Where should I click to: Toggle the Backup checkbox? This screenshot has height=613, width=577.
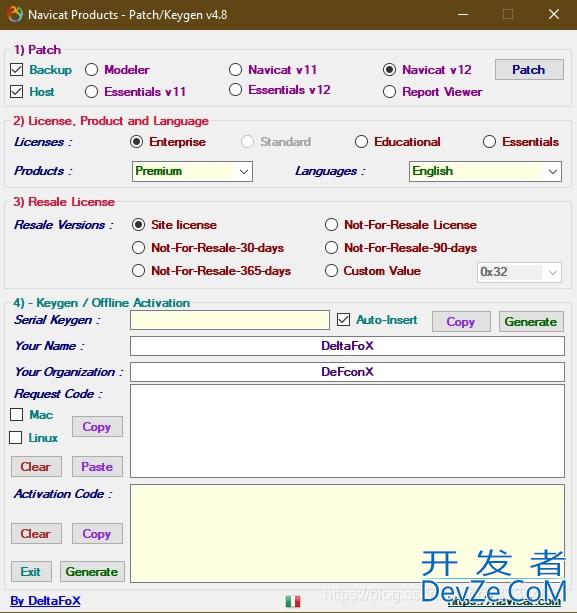[16, 70]
